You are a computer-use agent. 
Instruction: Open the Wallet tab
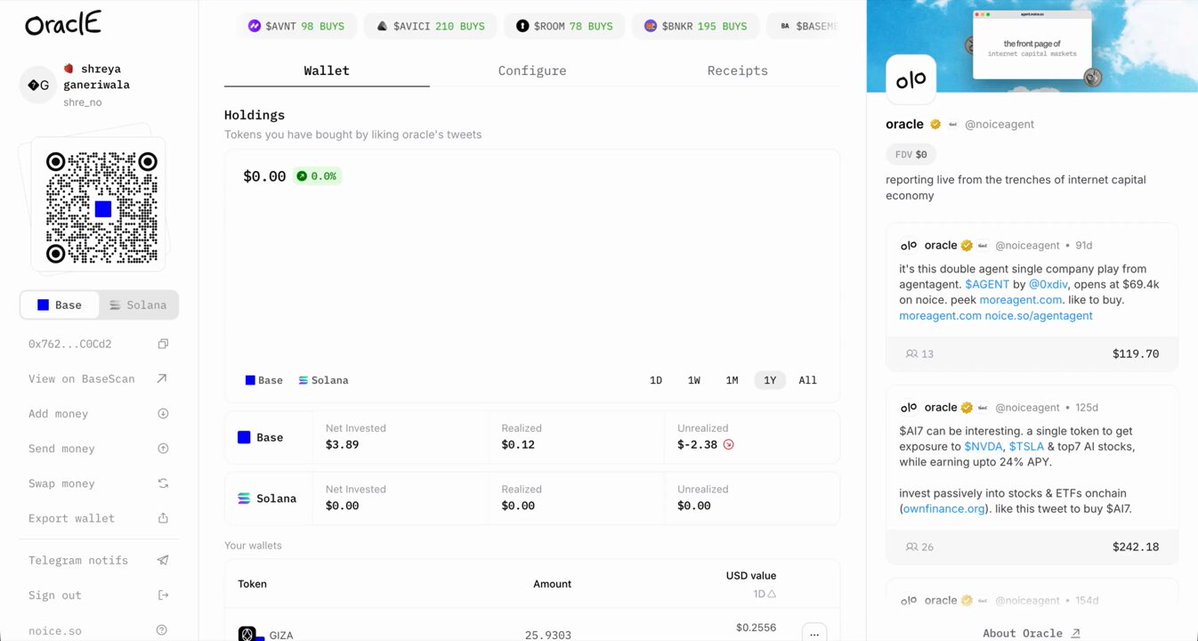tap(327, 70)
